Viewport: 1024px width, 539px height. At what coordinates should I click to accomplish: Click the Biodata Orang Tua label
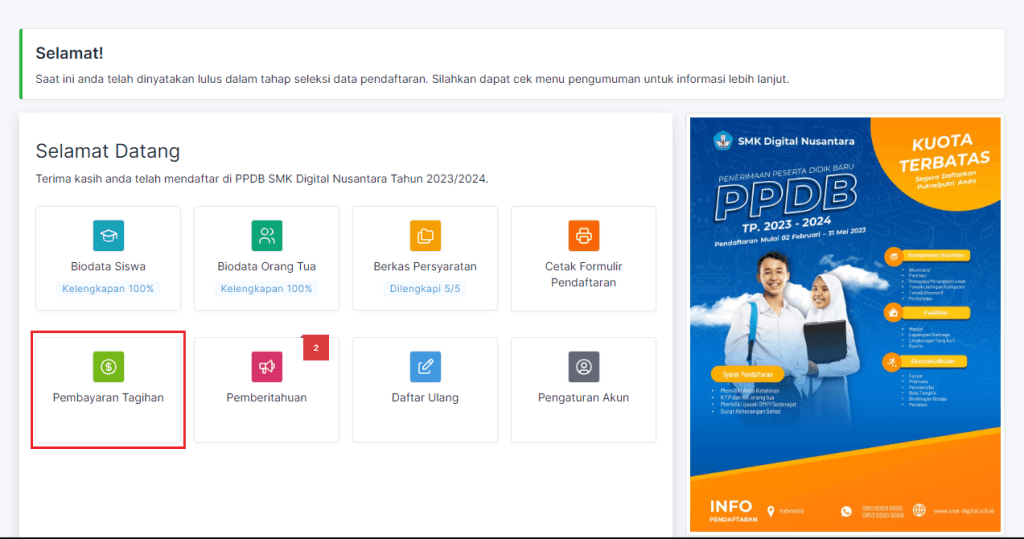coord(266,267)
